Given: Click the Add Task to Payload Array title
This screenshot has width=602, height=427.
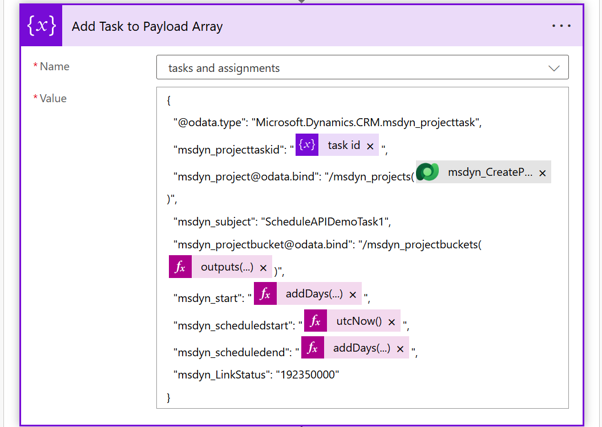Looking at the screenshot, I should click(147, 26).
